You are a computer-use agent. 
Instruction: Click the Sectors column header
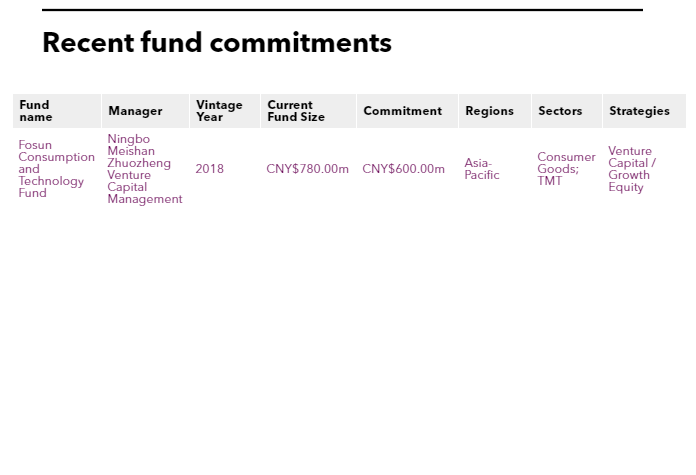567,111
